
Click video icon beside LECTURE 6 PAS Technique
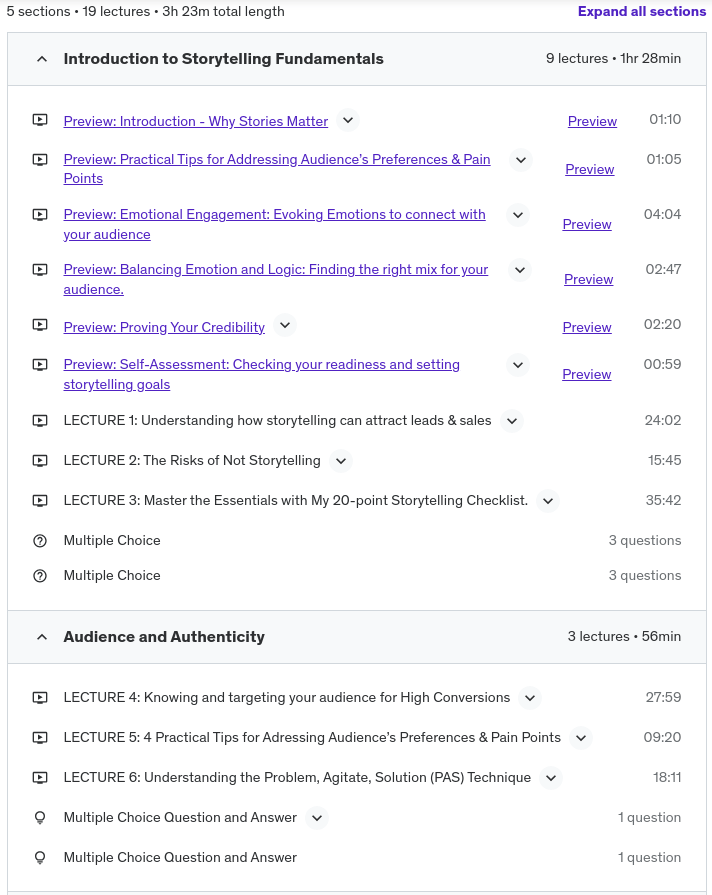pyautogui.click(x=40, y=778)
